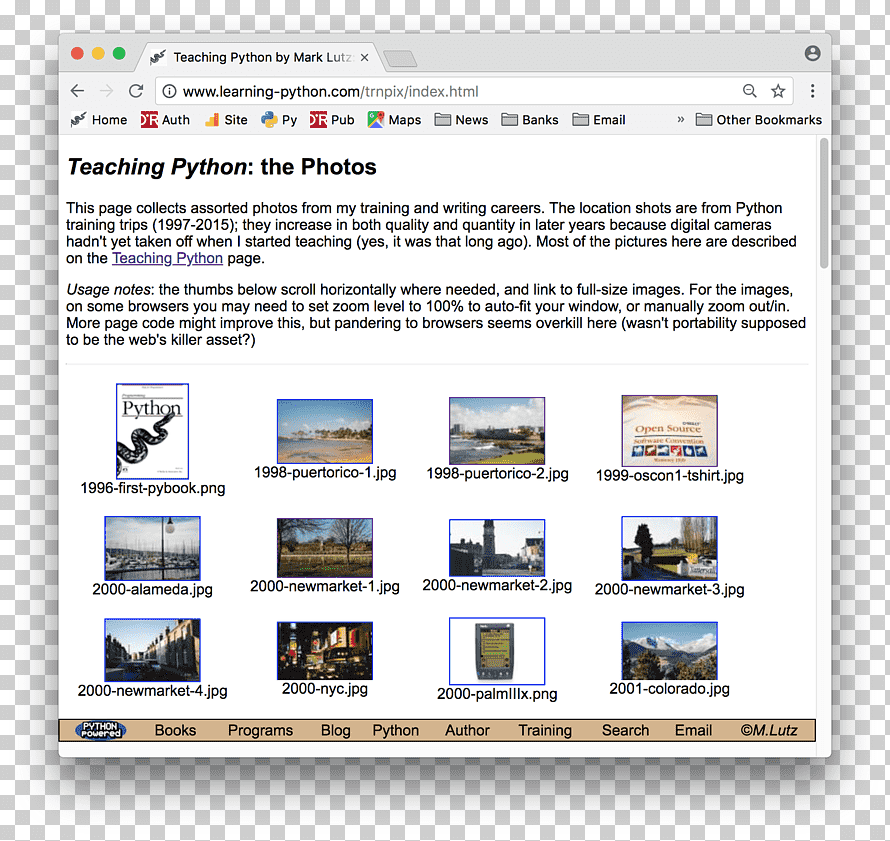Show hidden bookmarks with the double chevron
Viewport: 890px width, 841px height.
pos(681,120)
